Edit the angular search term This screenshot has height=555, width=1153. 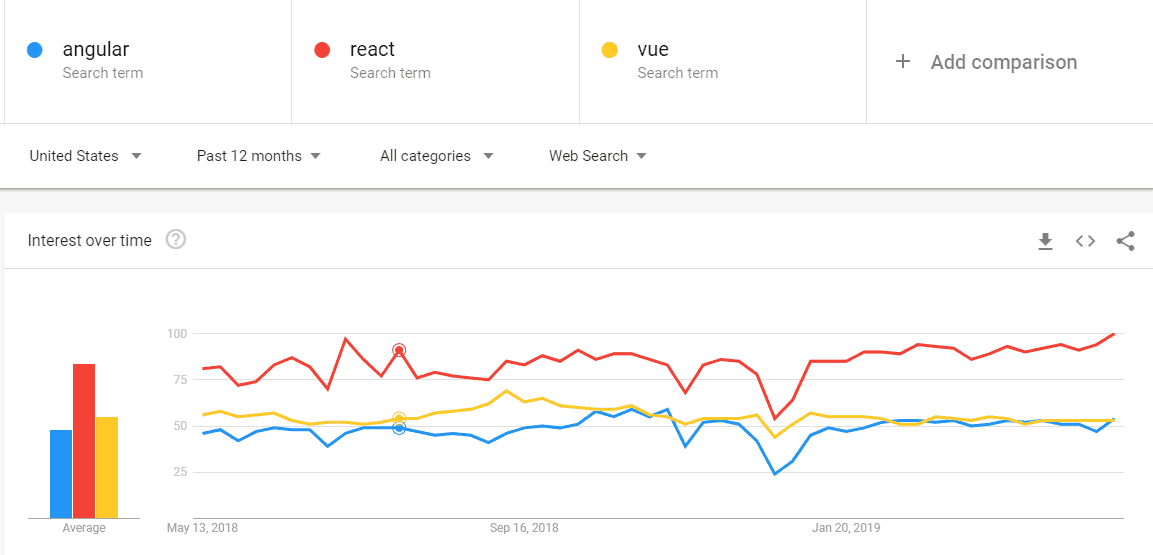click(x=96, y=50)
